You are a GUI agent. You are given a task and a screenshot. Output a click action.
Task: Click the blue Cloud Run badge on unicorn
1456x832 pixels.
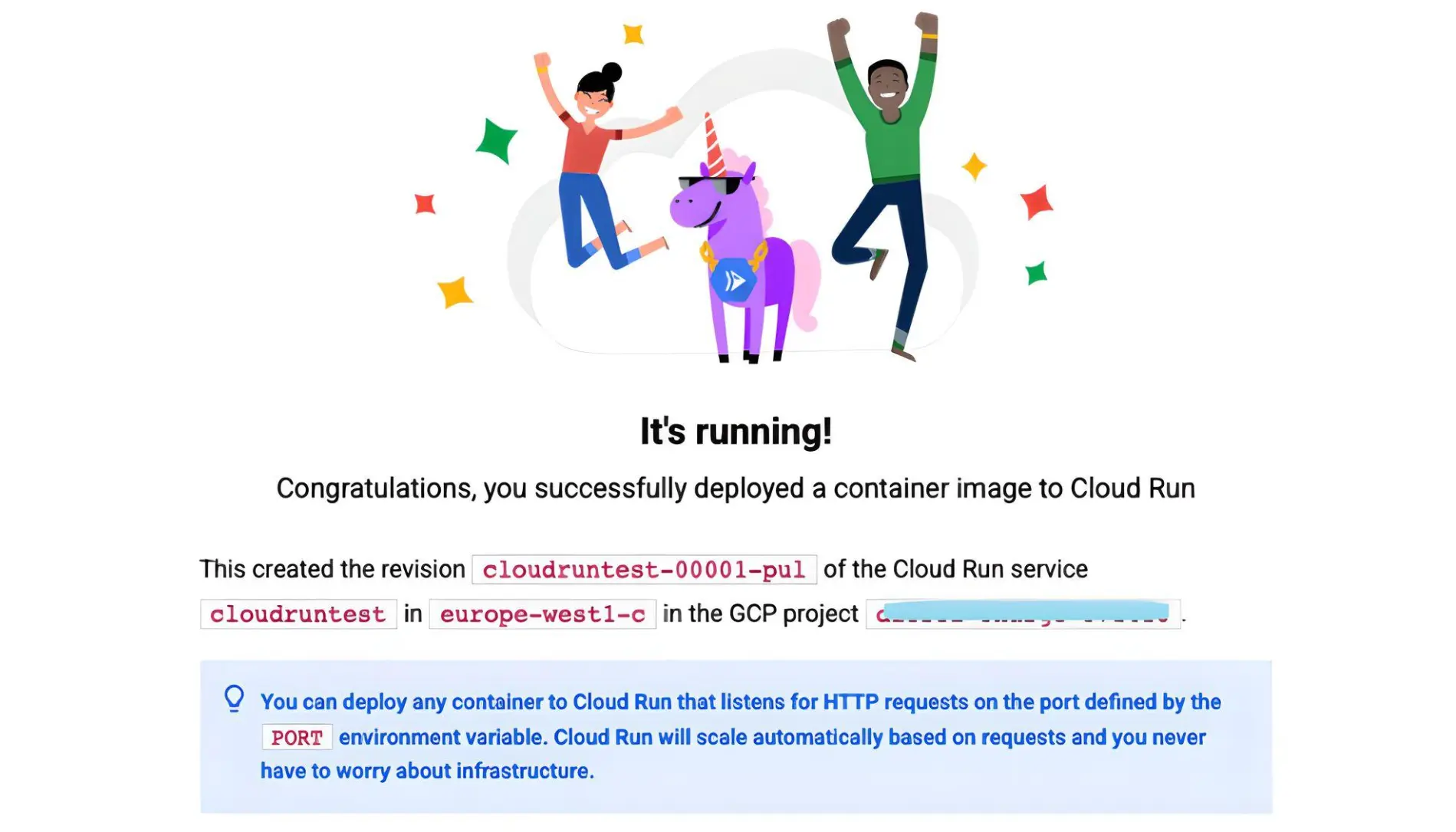[733, 281]
